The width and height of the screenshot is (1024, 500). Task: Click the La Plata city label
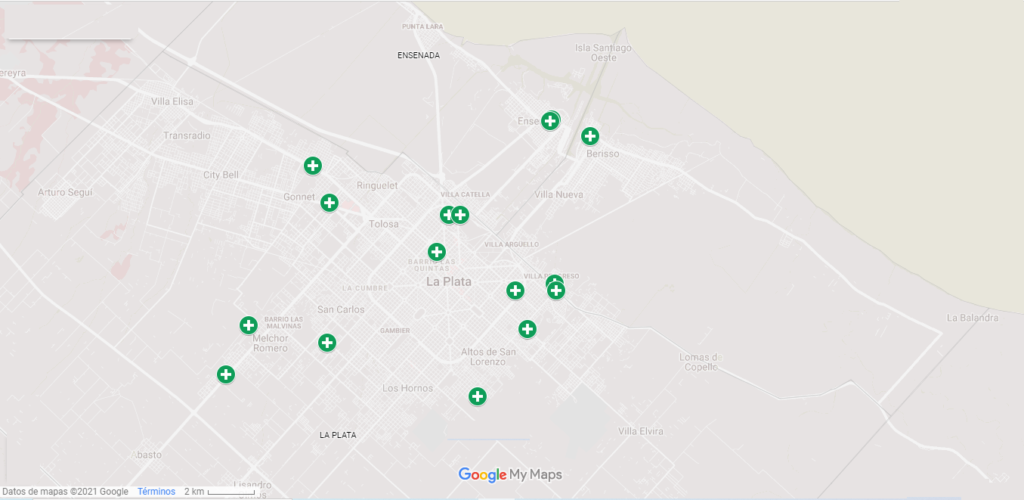[449, 282]
